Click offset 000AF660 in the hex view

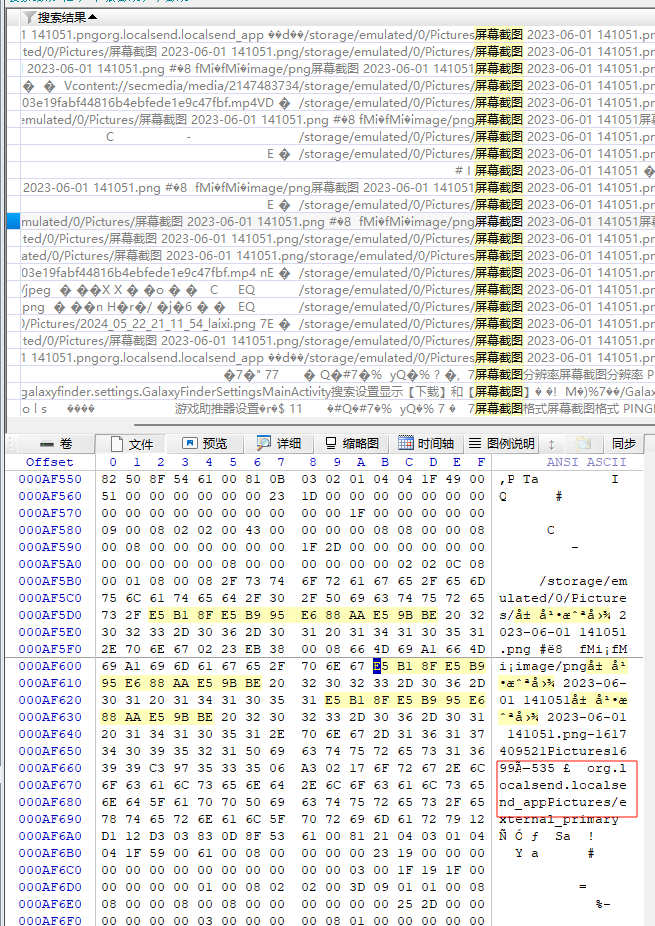point(50,768)
